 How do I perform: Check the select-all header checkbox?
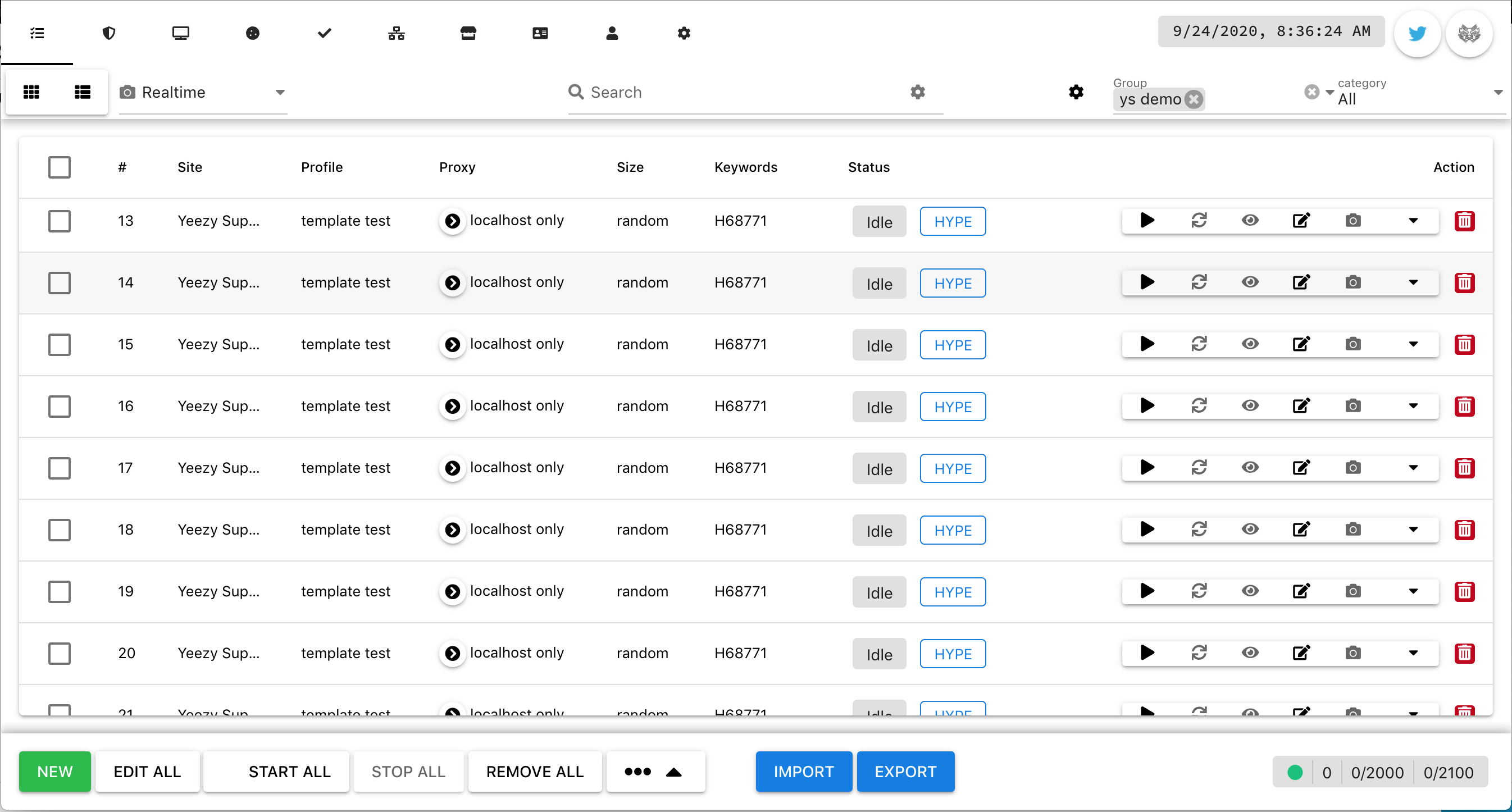[x=60, y=167]
